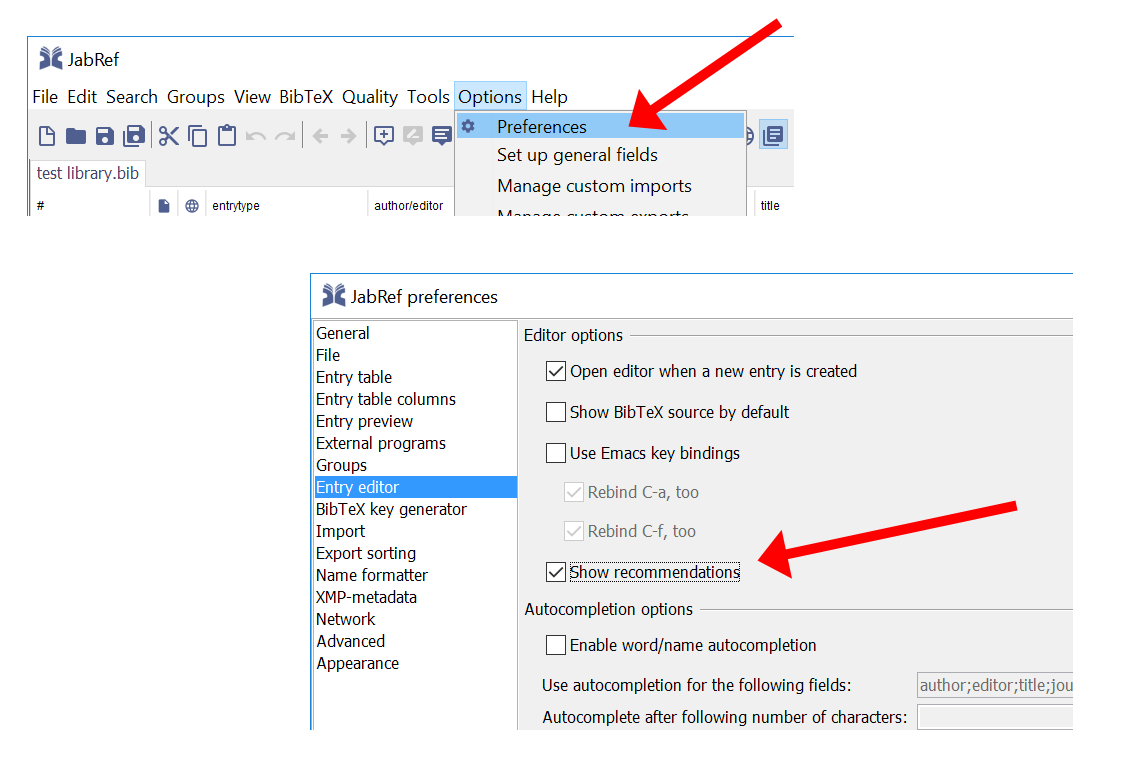1141x775 pixels.
Task: Click the globe URL column header
Action: 192,206
